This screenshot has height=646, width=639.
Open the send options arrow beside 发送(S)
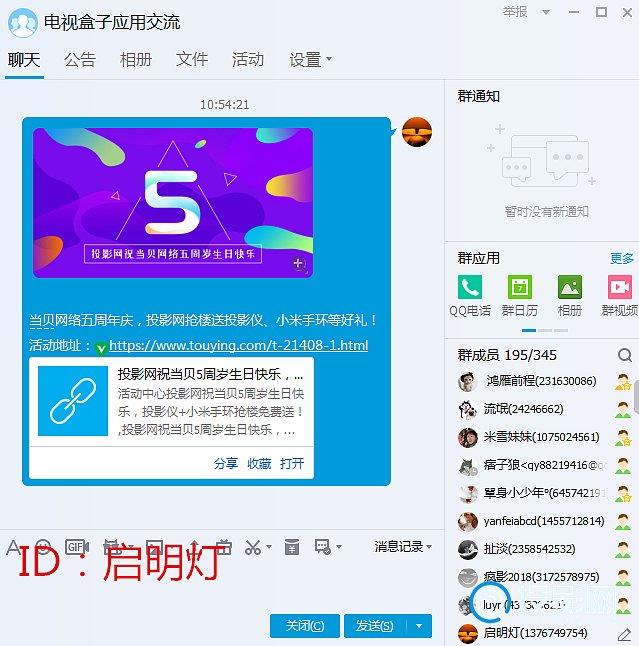pos(419,626)
